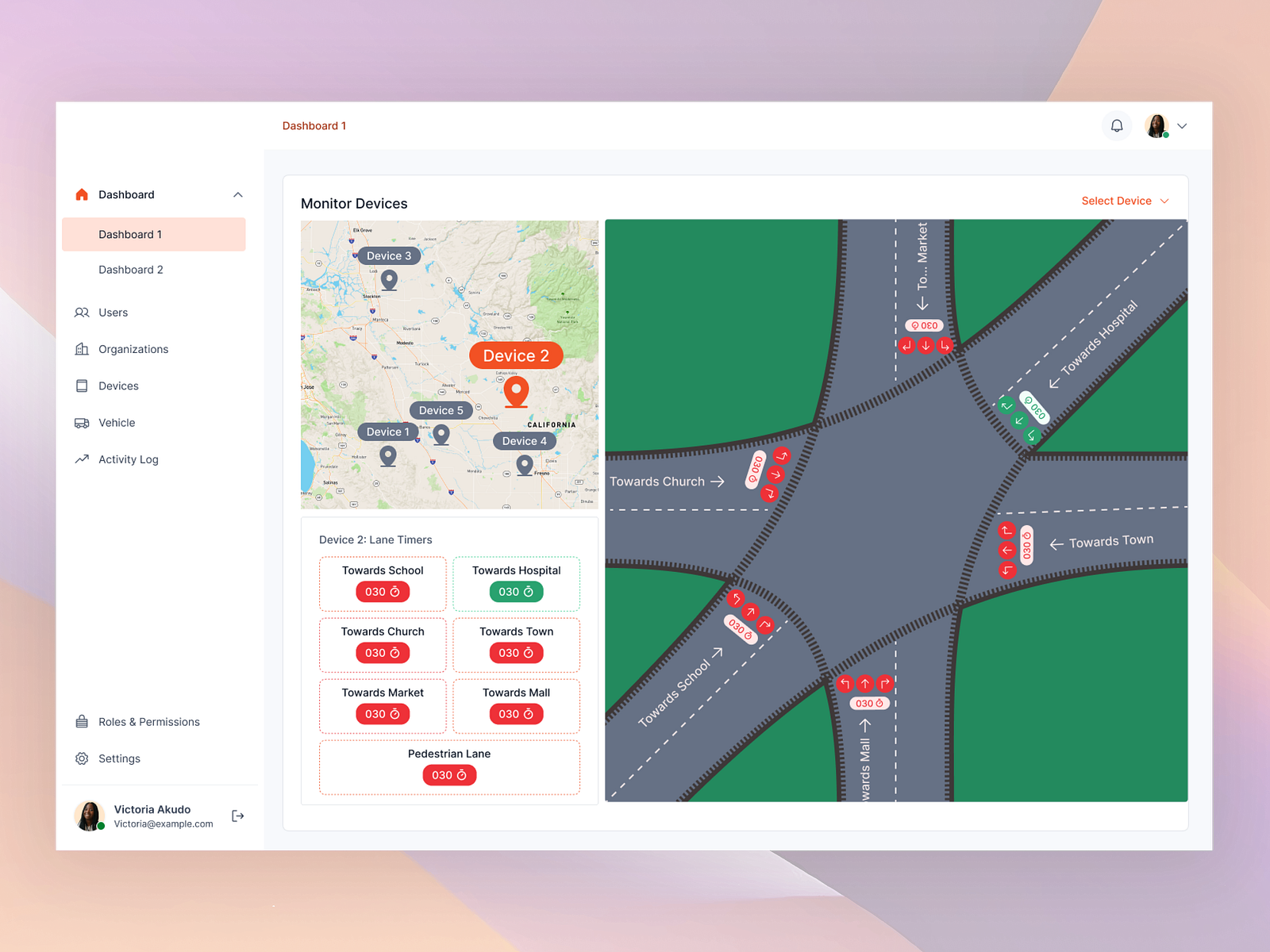
Task: Switch to Dashboard 2
Action: pos(131,270)
